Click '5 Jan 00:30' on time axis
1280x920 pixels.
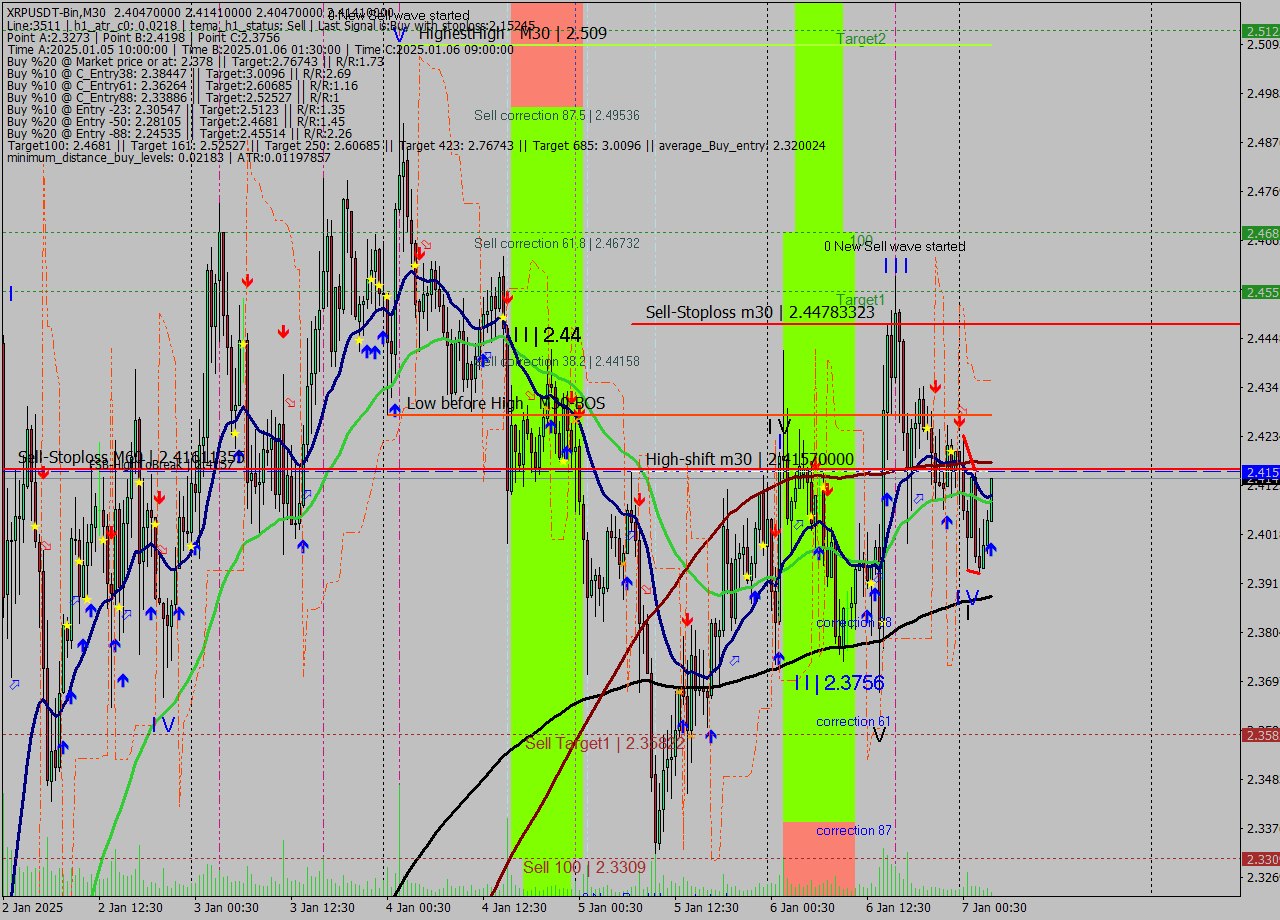tap(610, 908)
